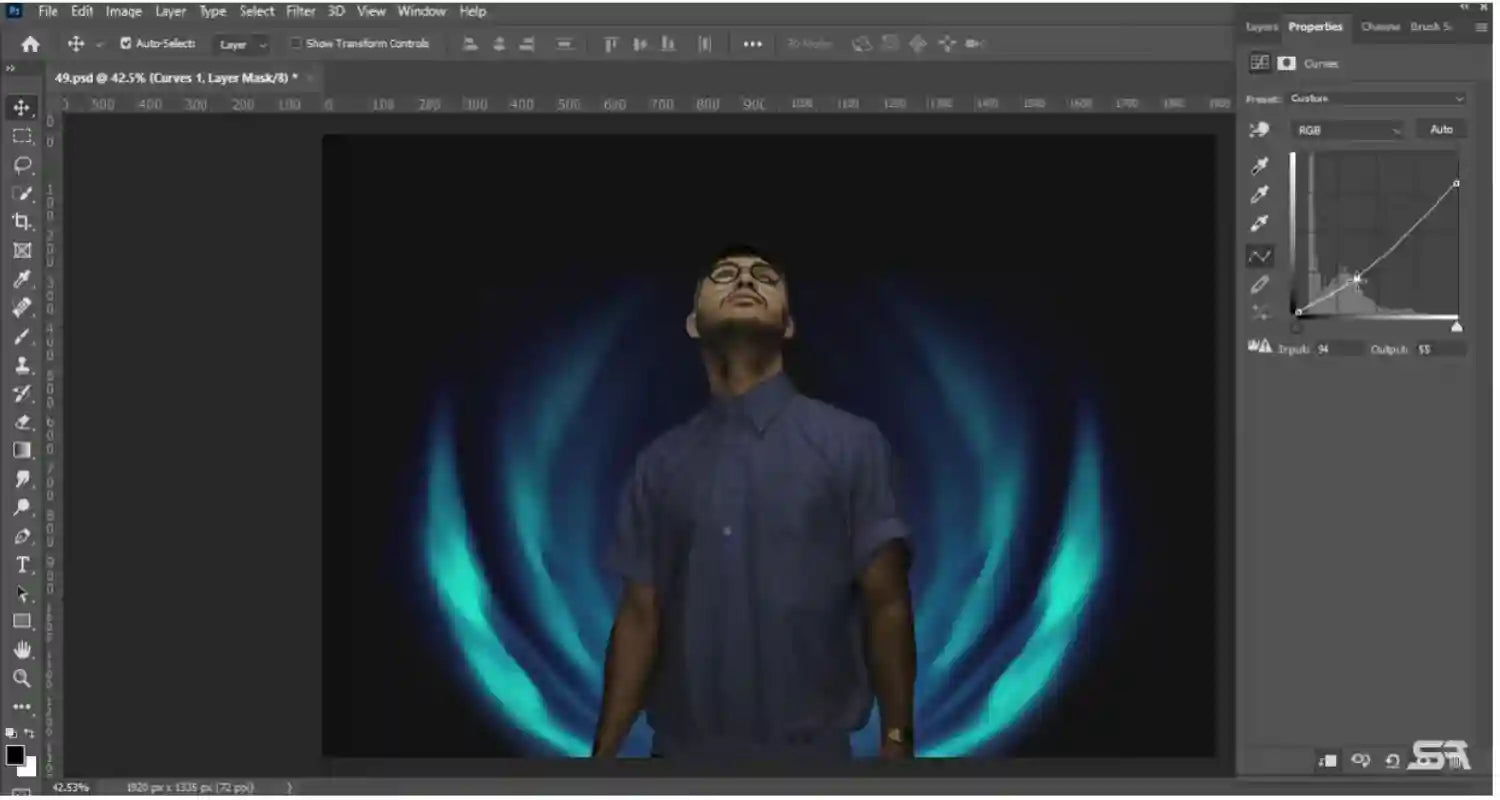Open the Image menu

pyautogui.click(x=124, y=12)
